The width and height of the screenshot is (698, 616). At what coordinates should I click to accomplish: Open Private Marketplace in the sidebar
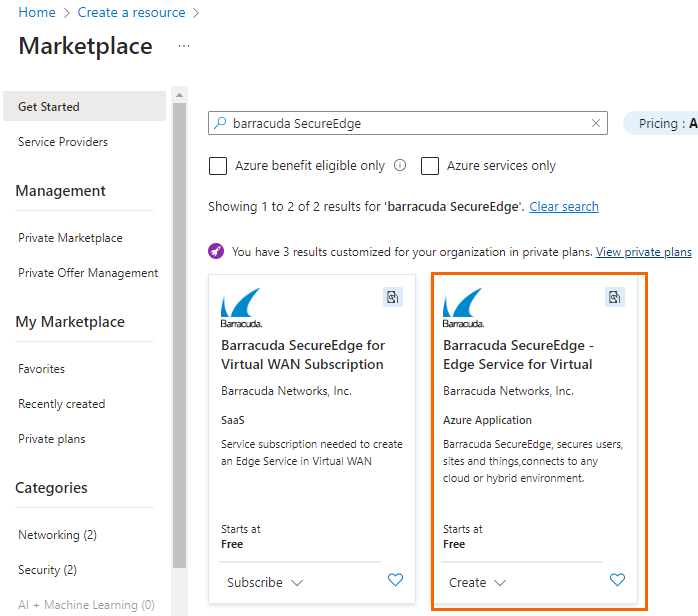[70, 238]
